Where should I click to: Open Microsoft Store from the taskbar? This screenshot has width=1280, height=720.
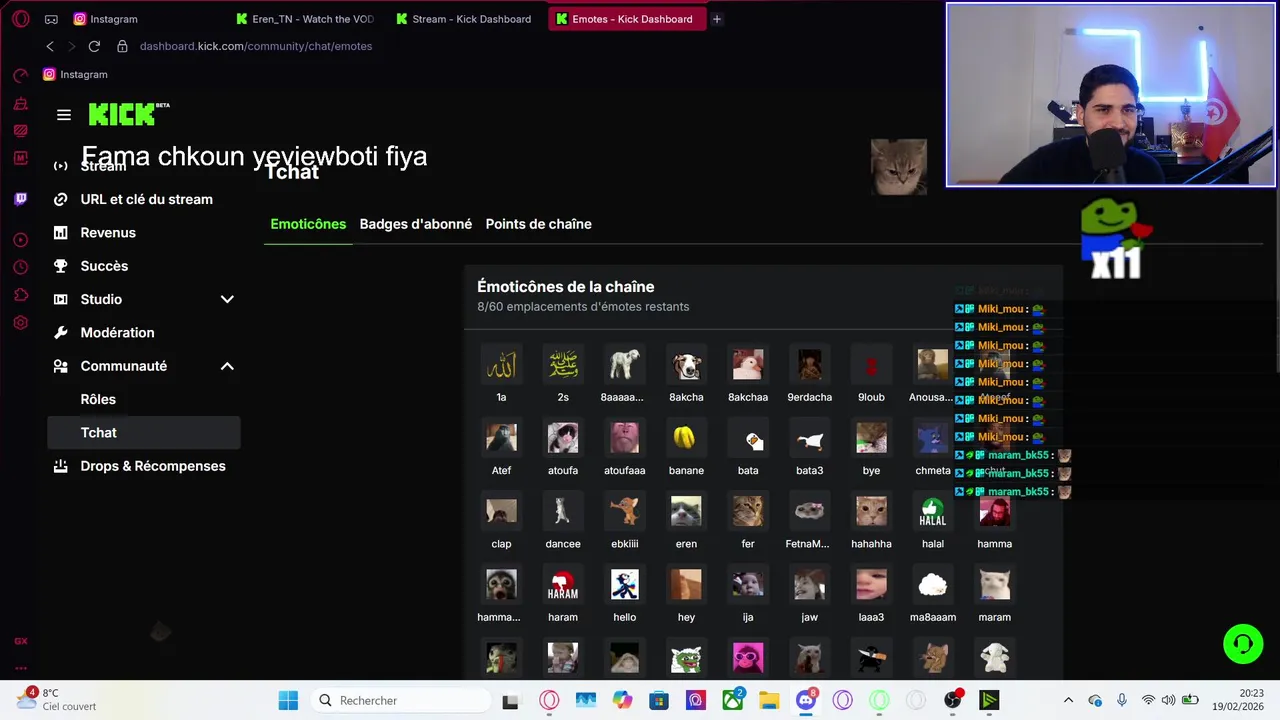pyautogui.click(x=659, y=700)
